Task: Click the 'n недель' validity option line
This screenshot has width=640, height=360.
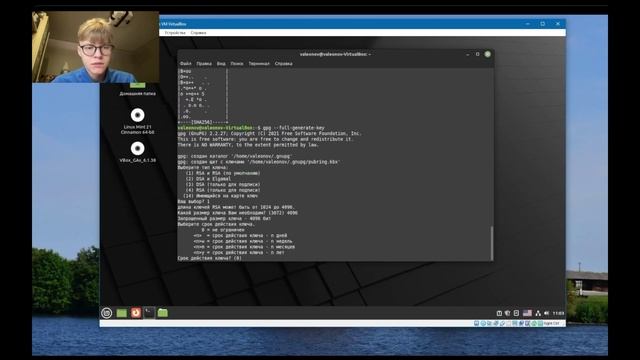Action: pos(243,241)
